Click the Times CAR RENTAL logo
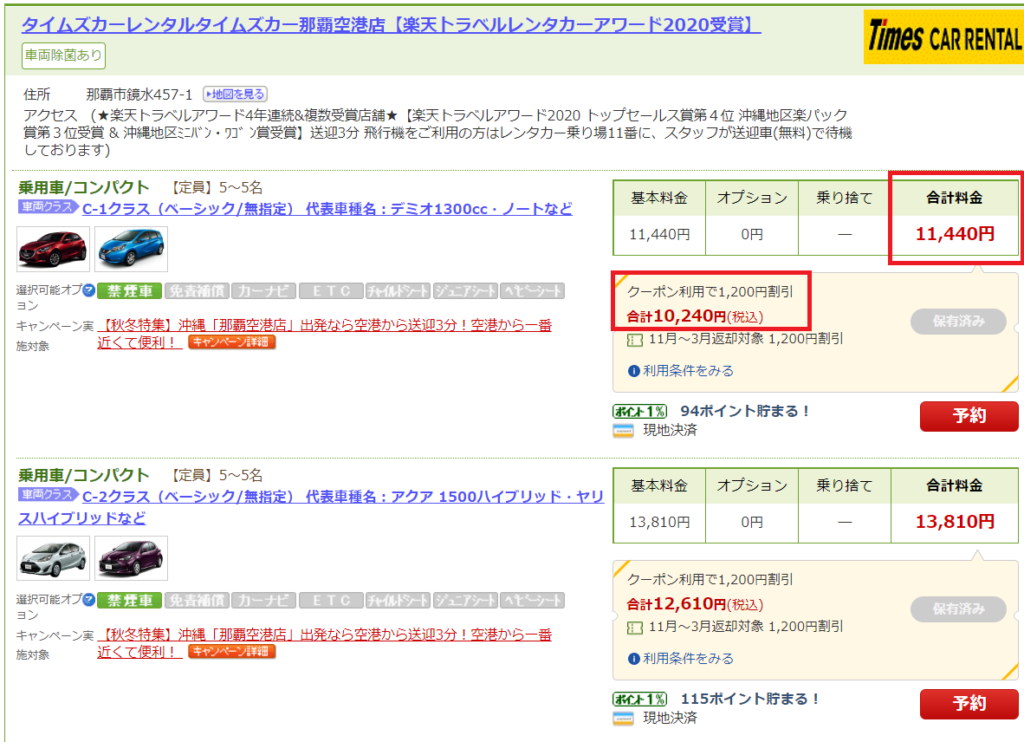Image resolution: width=1024 pixels, height=742 pixels. pos(944,37)
